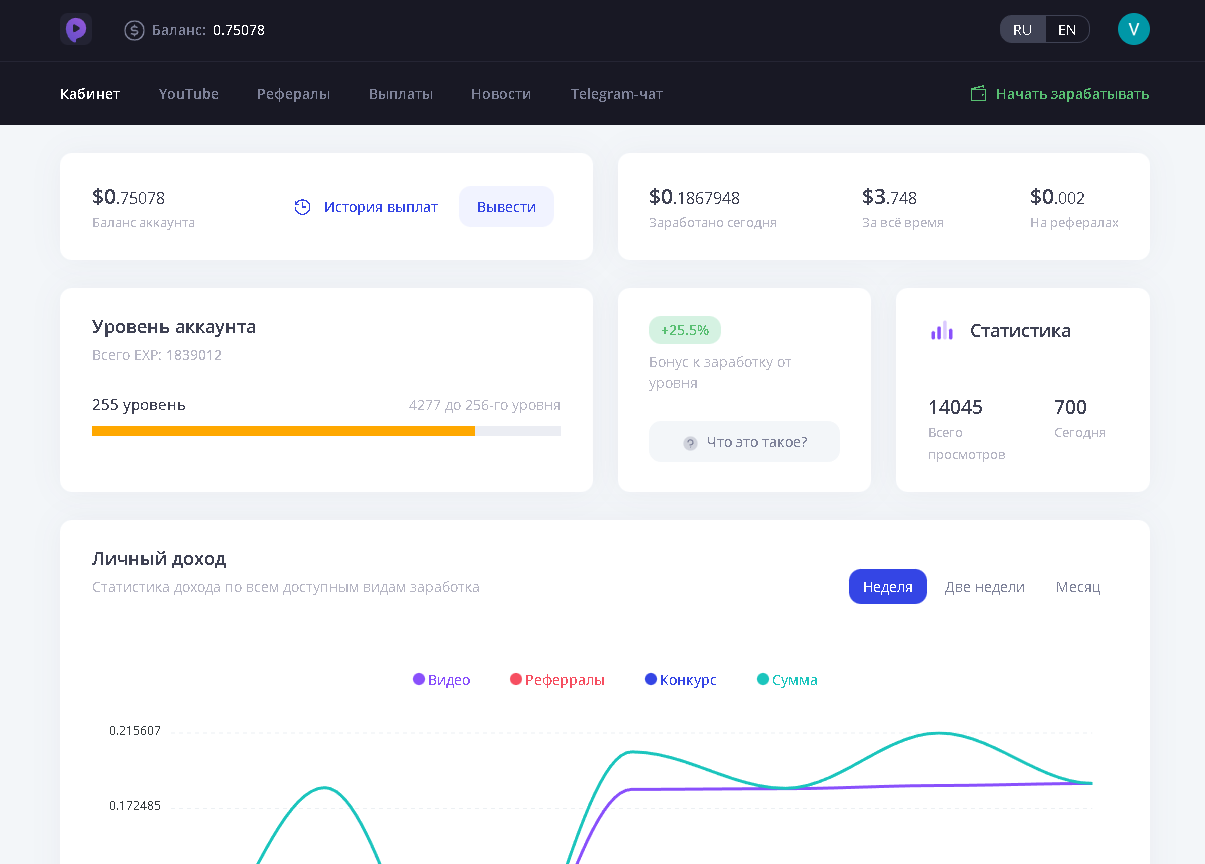This screenshot has width=1205, height=864.
Task: Switch language to RU
Action: click(1022, 29)
